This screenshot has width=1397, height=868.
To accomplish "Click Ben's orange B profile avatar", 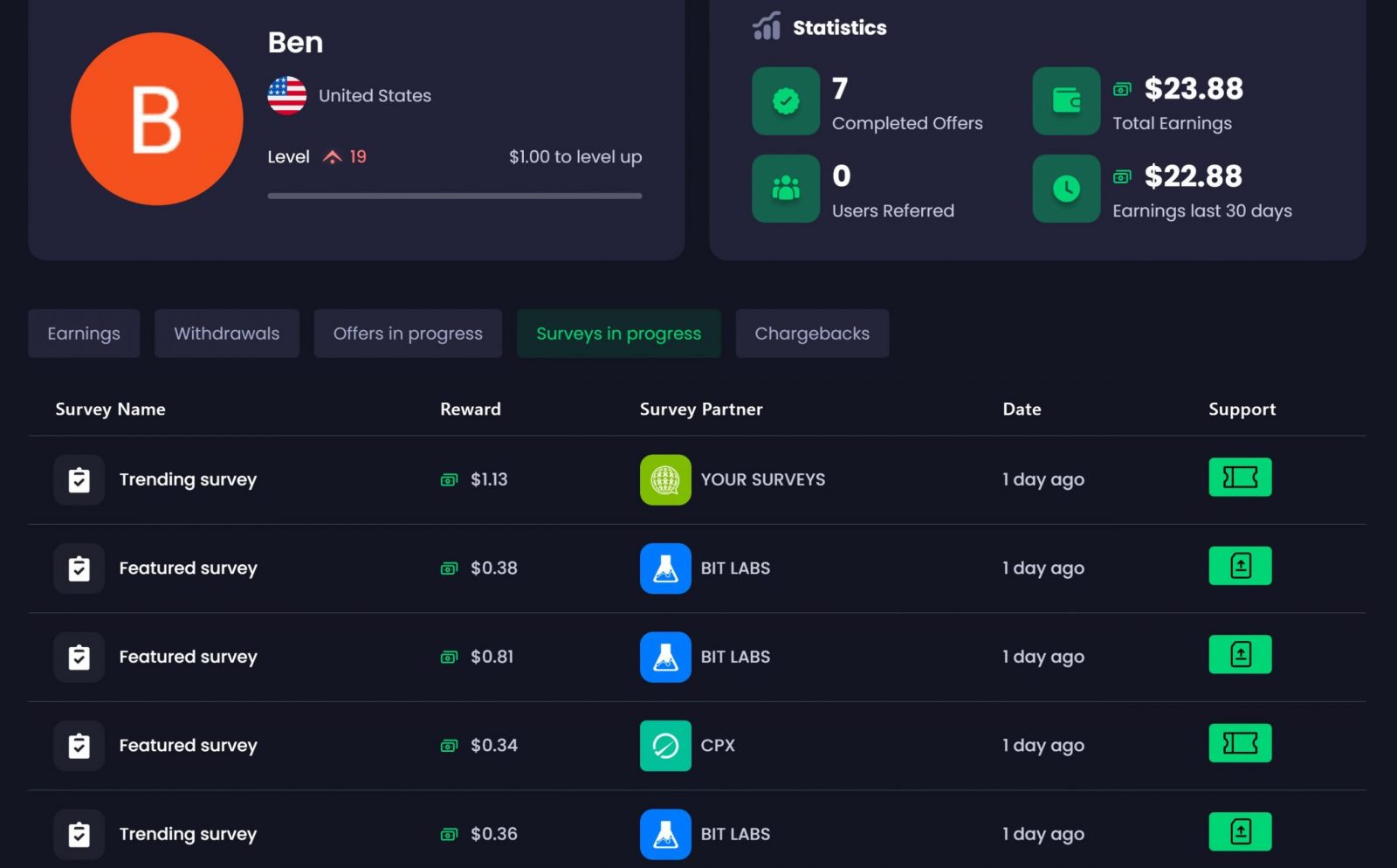I will point(157,119).
